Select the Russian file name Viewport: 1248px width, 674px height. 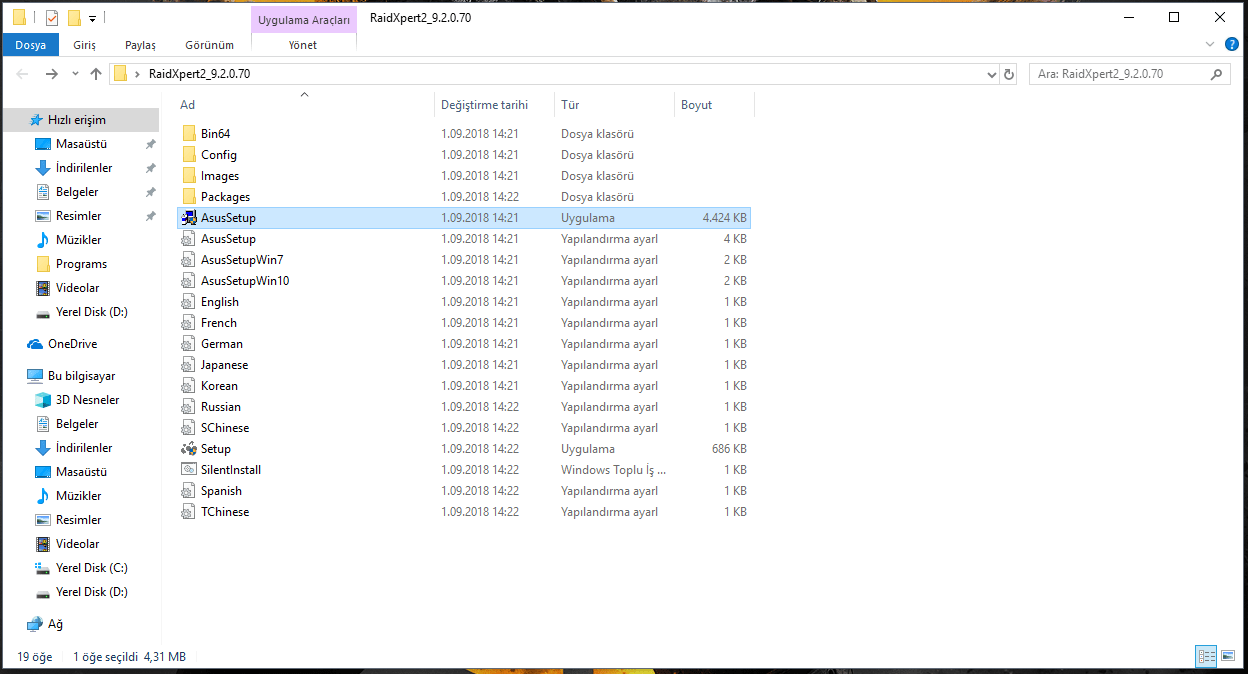coord(221,407)
